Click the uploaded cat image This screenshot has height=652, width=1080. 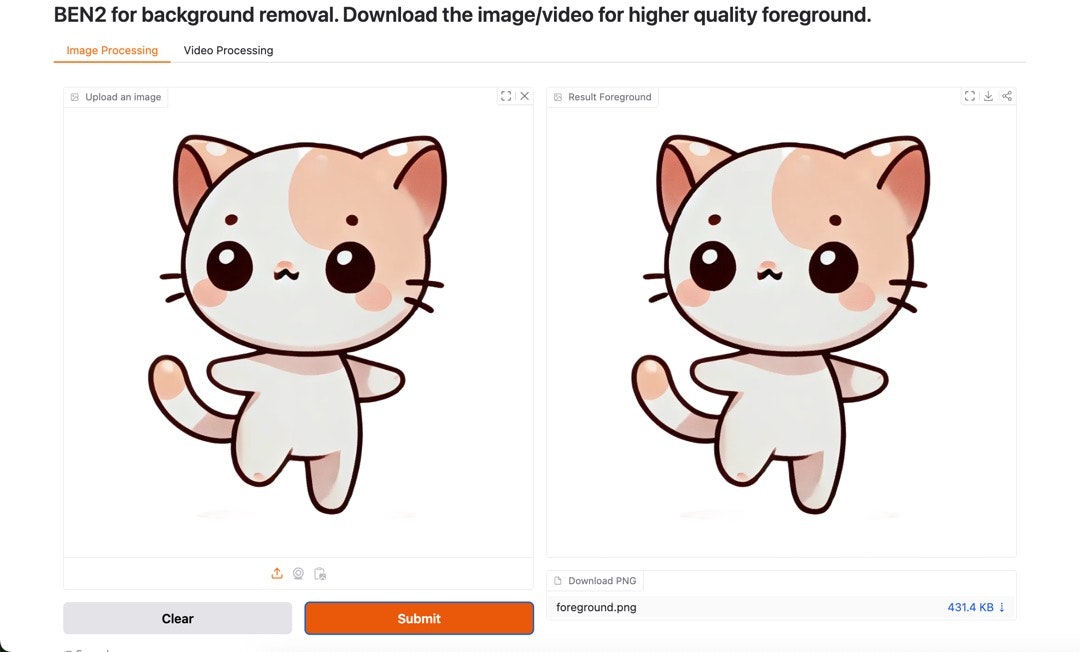tap(298, 324)
